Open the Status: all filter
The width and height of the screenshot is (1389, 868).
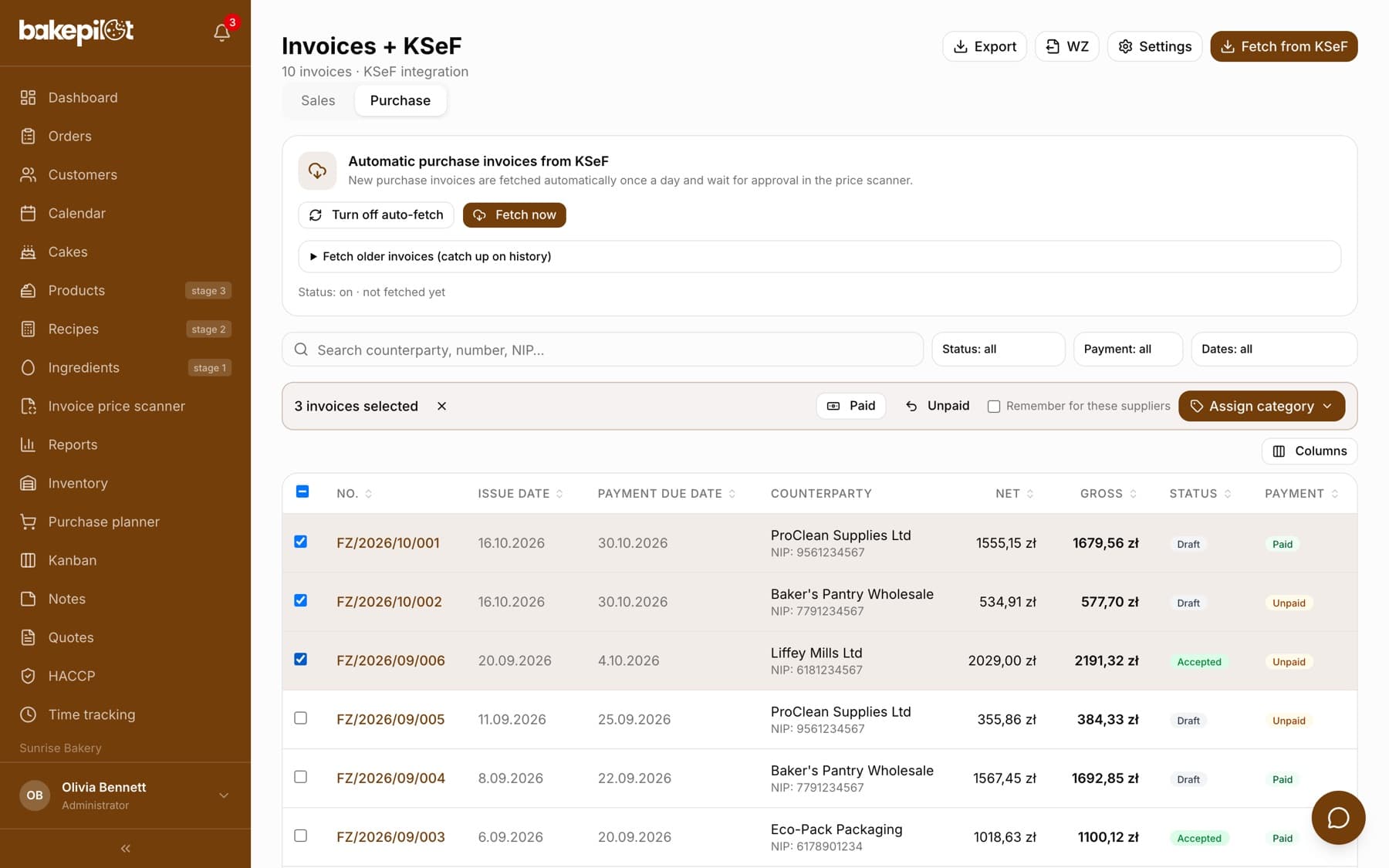pyautogui.click(x=999, y=350)
